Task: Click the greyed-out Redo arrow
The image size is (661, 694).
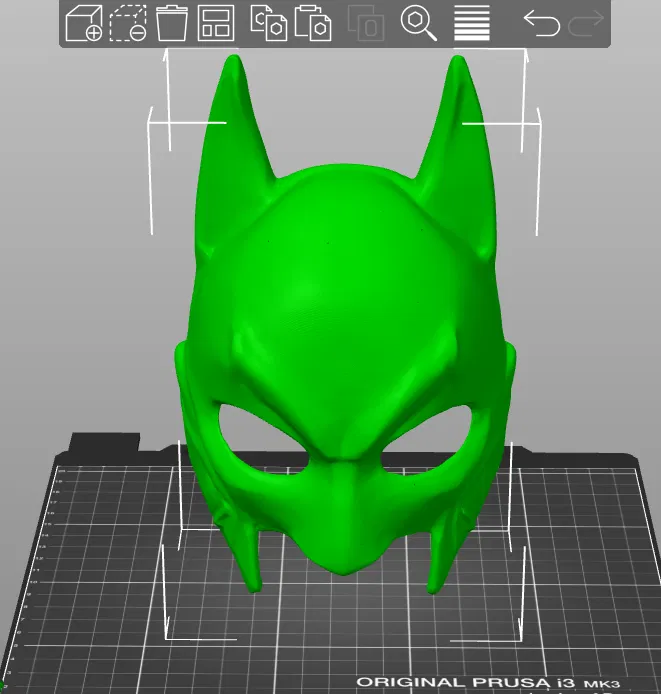Action: (x=586, y=23)
